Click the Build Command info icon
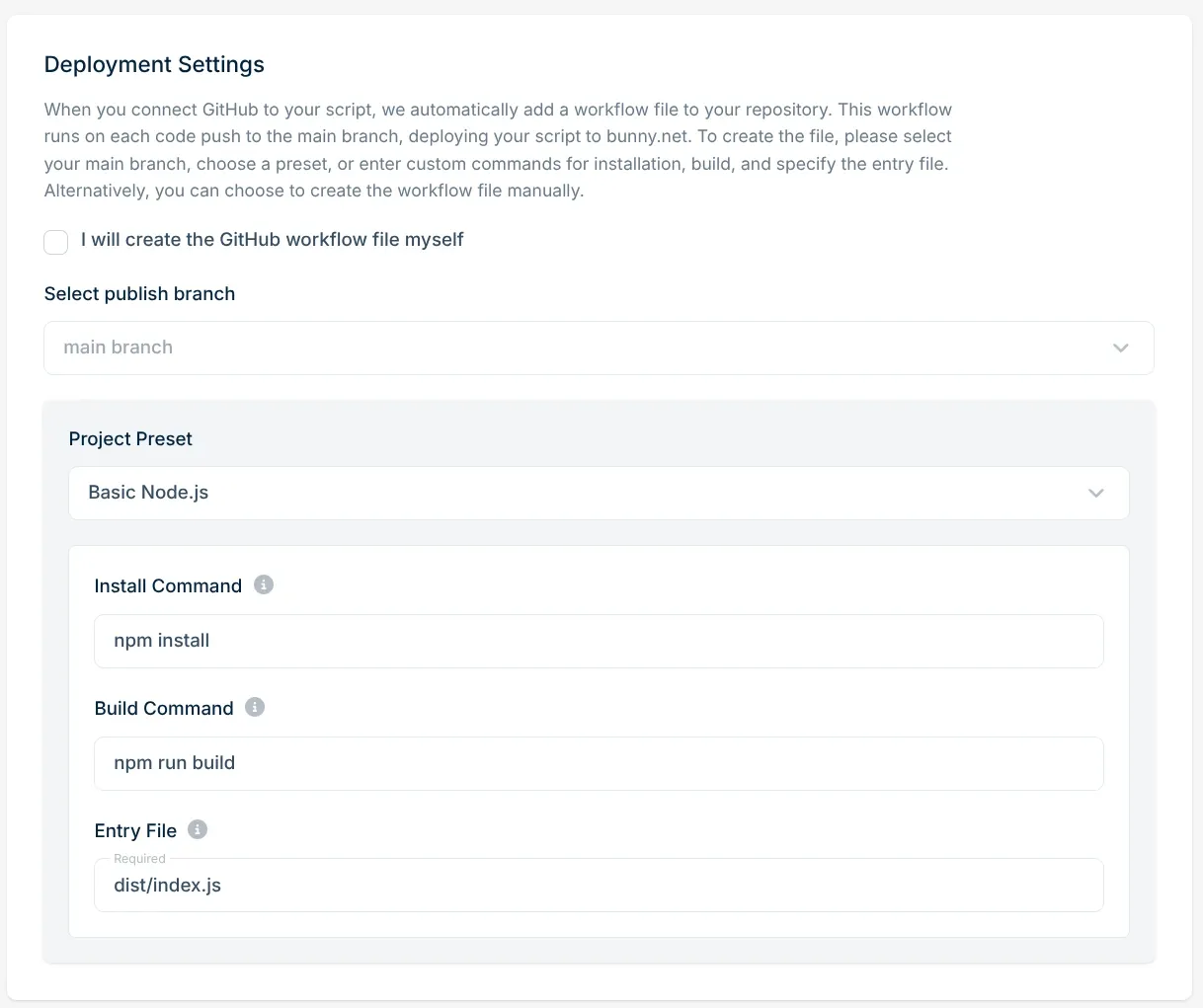This screenshot has height=1008, width=1203. tap(255, 707)
